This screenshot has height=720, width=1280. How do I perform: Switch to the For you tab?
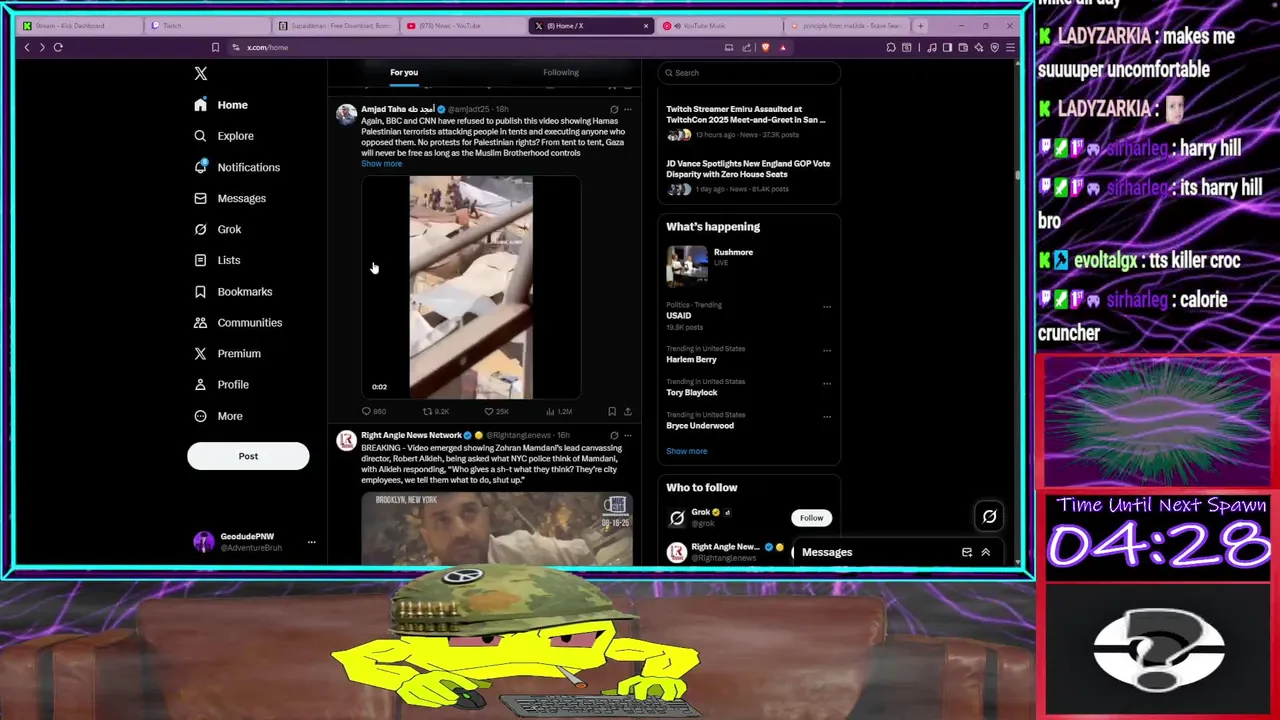[404, 72]
